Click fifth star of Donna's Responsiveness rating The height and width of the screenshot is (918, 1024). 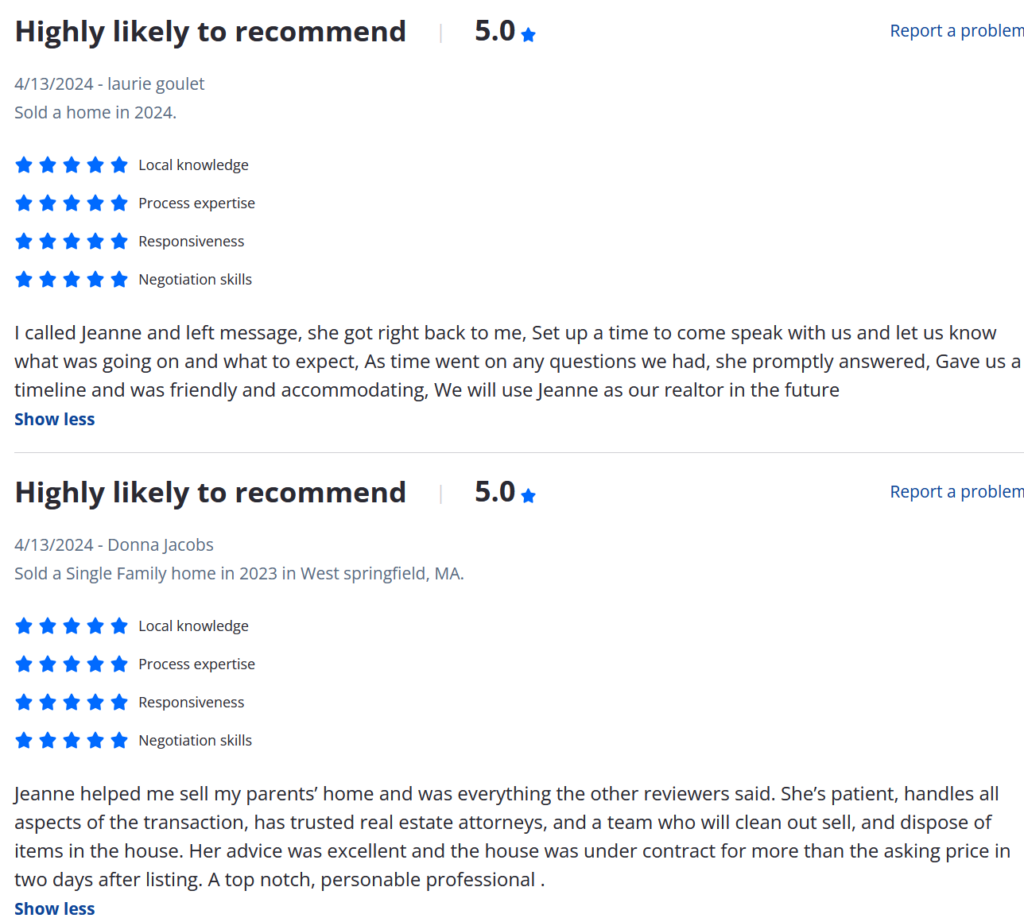click(x=119, y=702)
